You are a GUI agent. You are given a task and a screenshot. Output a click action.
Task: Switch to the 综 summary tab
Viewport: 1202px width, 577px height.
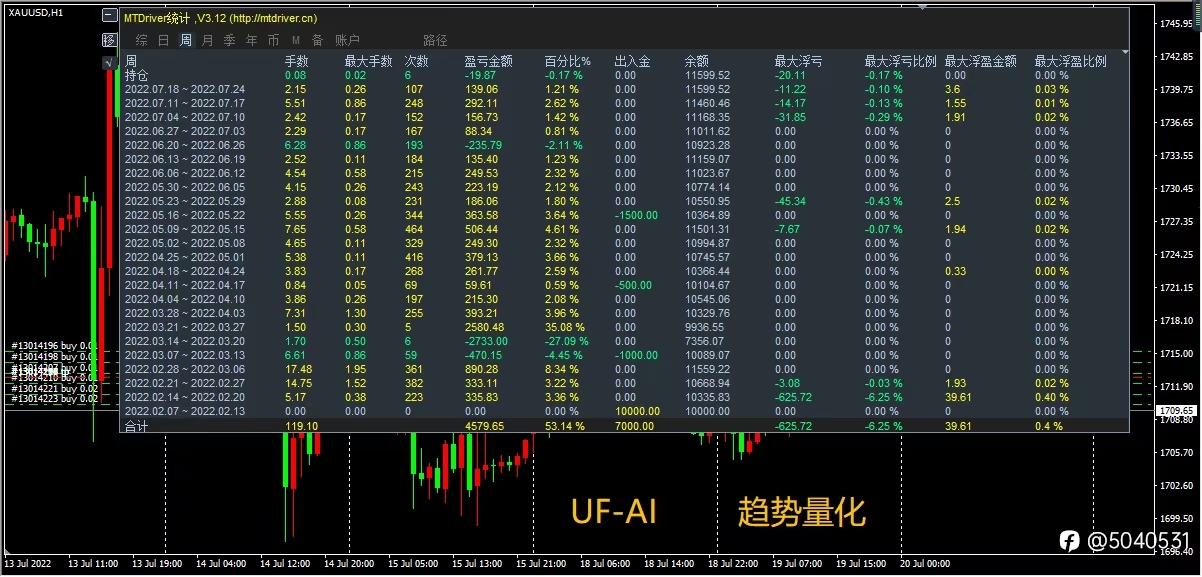141,40
